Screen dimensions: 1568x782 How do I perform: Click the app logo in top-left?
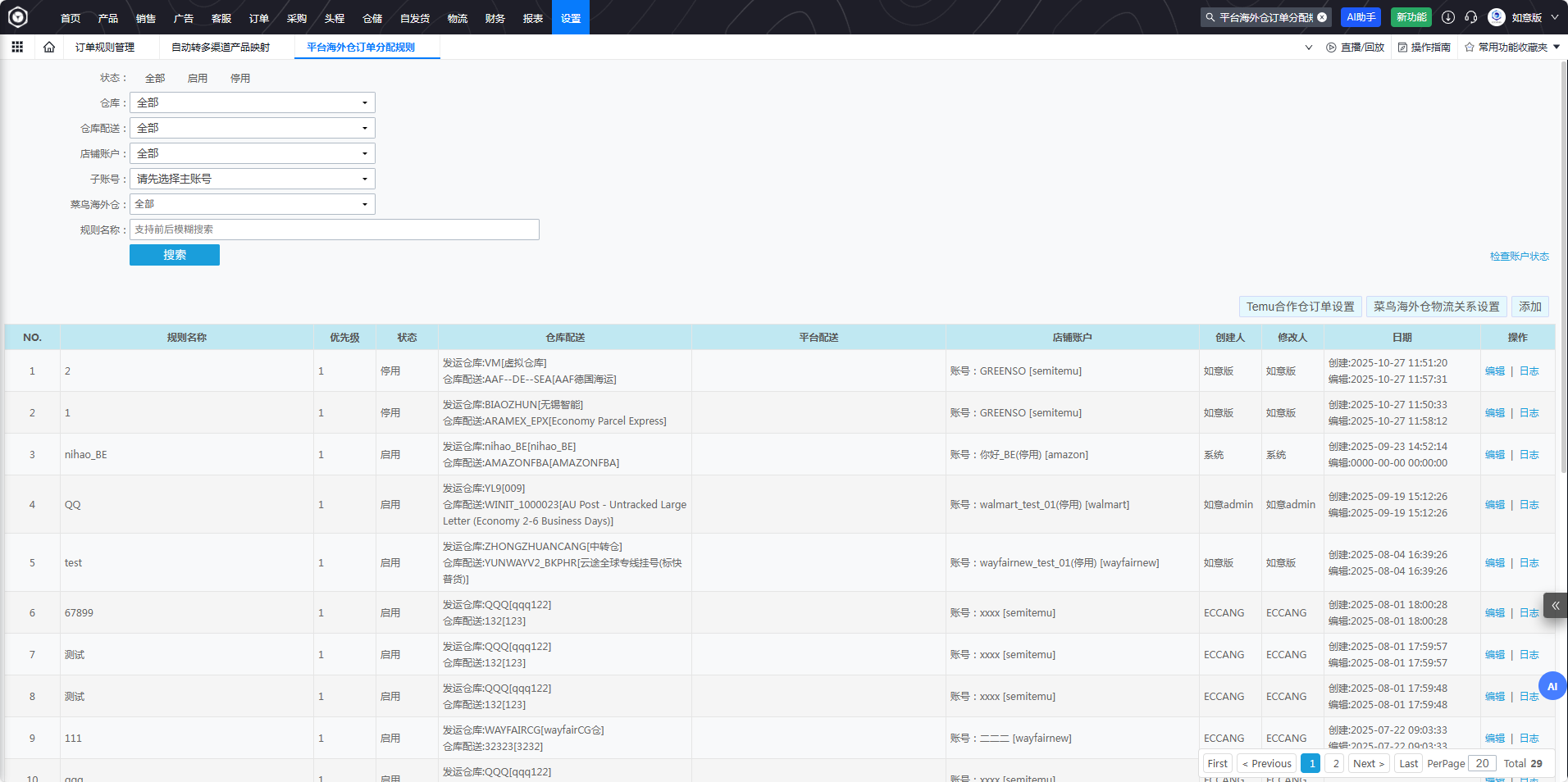coord(18,17)
